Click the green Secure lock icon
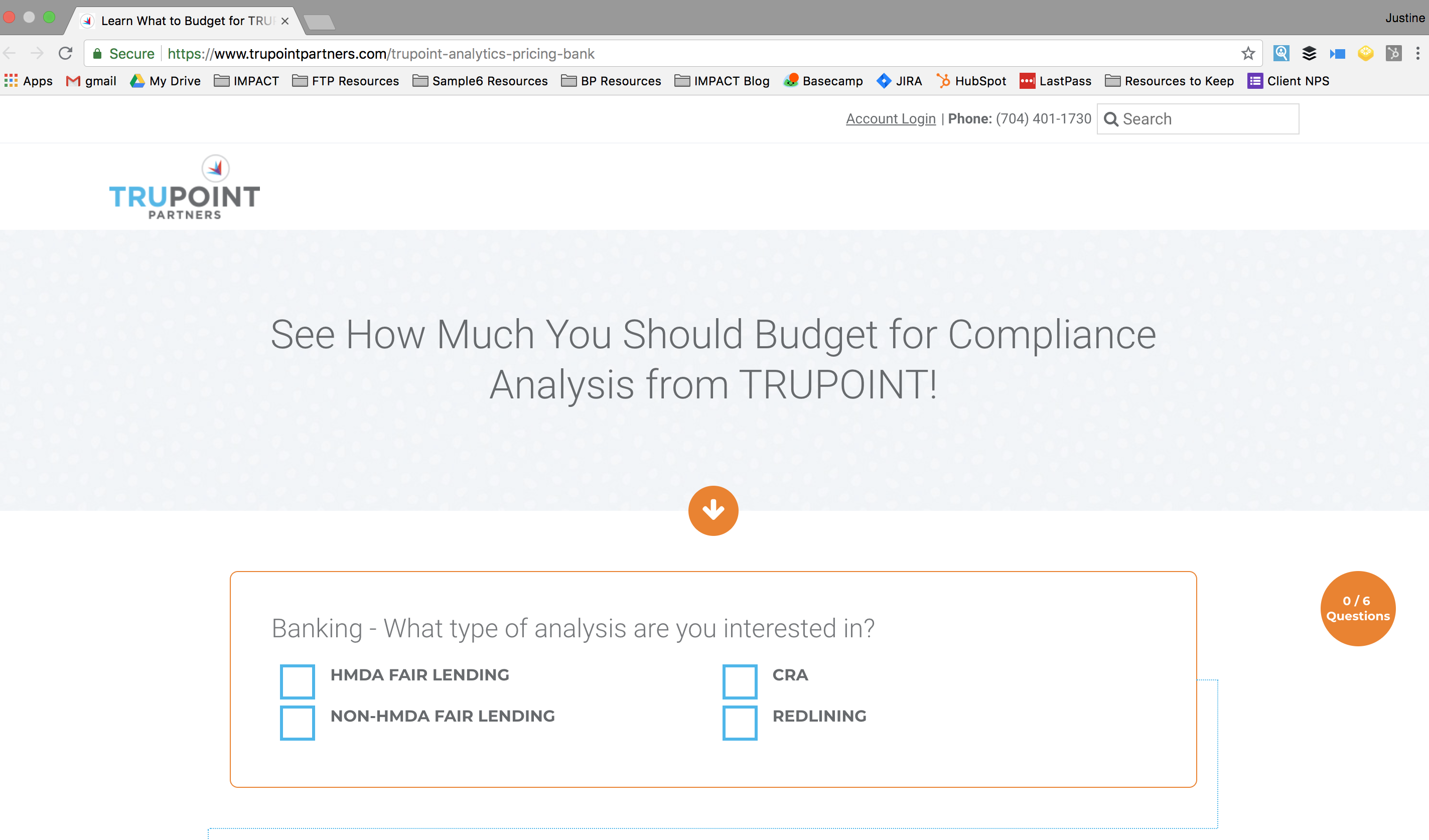1429x840 pixels. click(97, 54)
